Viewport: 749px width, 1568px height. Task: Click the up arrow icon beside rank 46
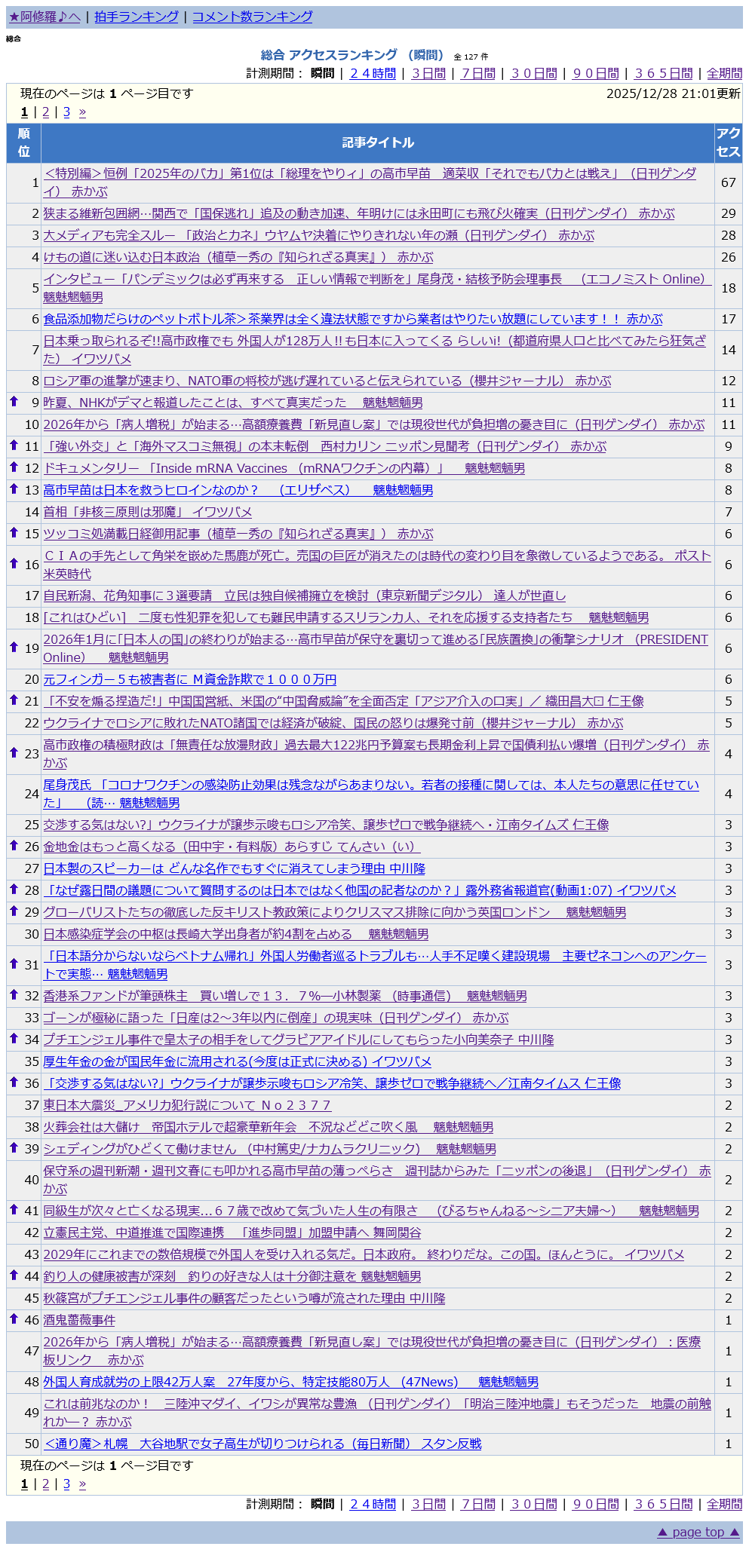point(14,1318)
